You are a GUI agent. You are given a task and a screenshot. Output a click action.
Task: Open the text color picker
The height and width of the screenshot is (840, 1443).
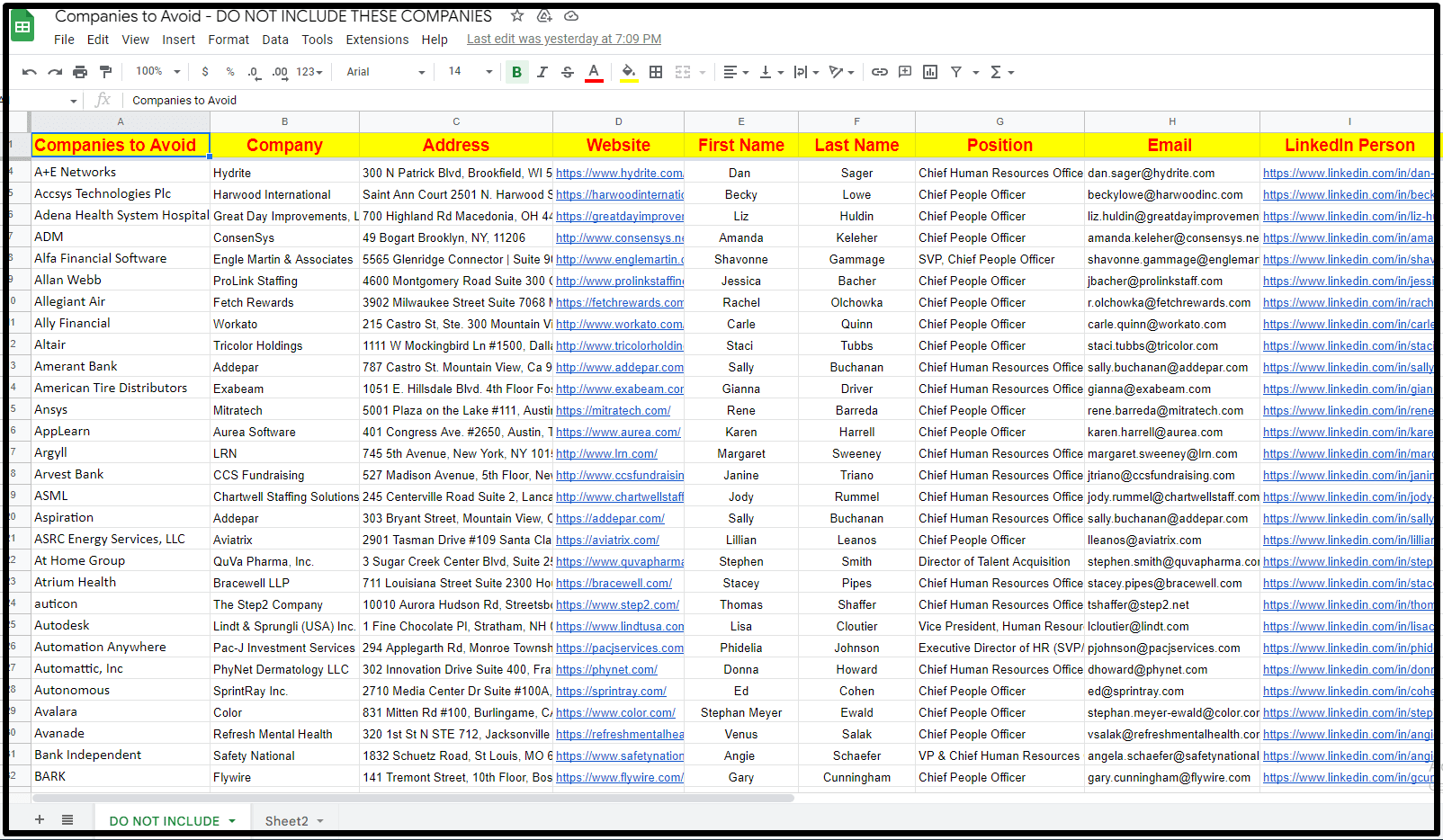(594, 72)
